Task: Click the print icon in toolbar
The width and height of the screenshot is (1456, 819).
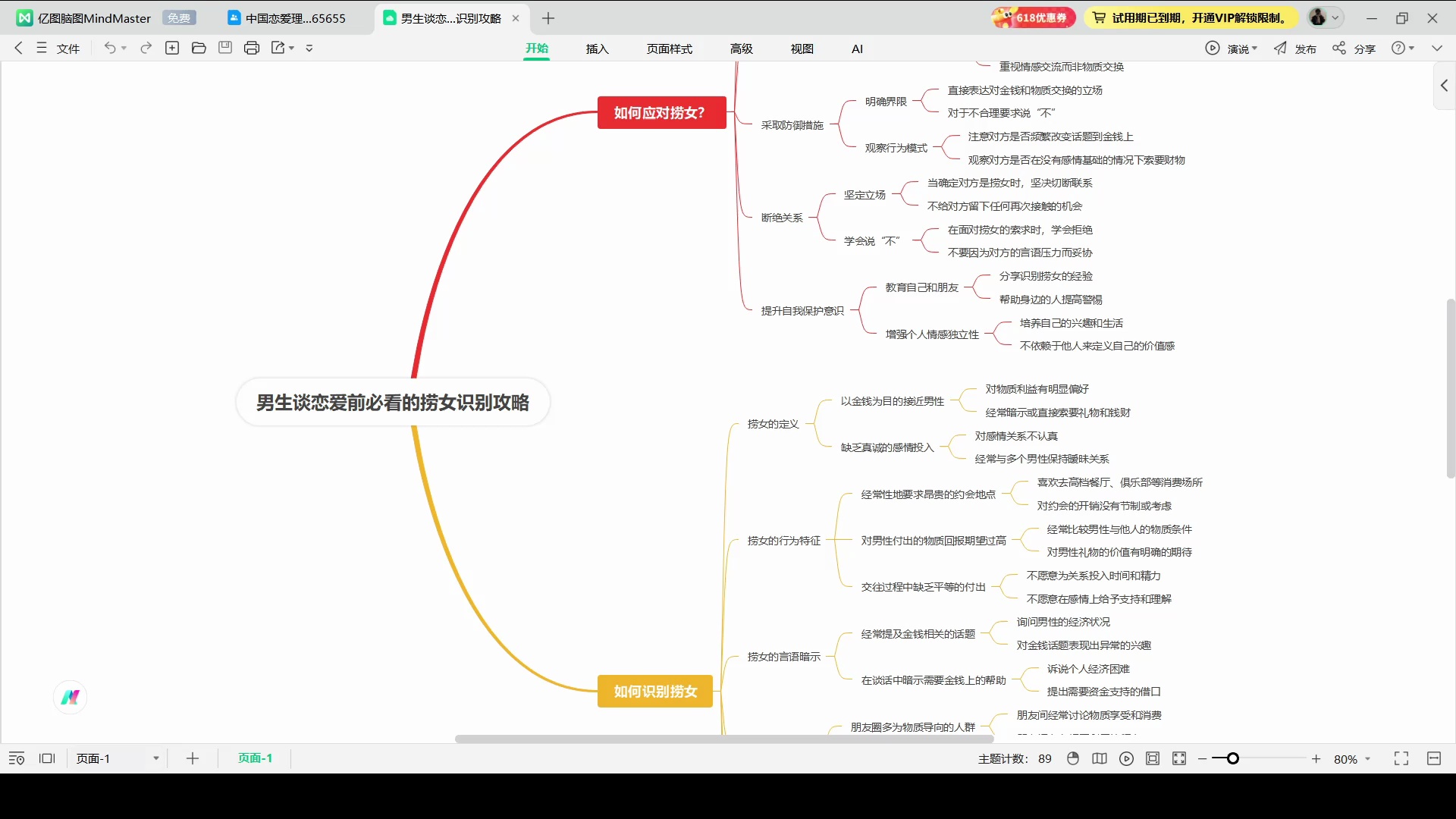Action: pos(252,48)
